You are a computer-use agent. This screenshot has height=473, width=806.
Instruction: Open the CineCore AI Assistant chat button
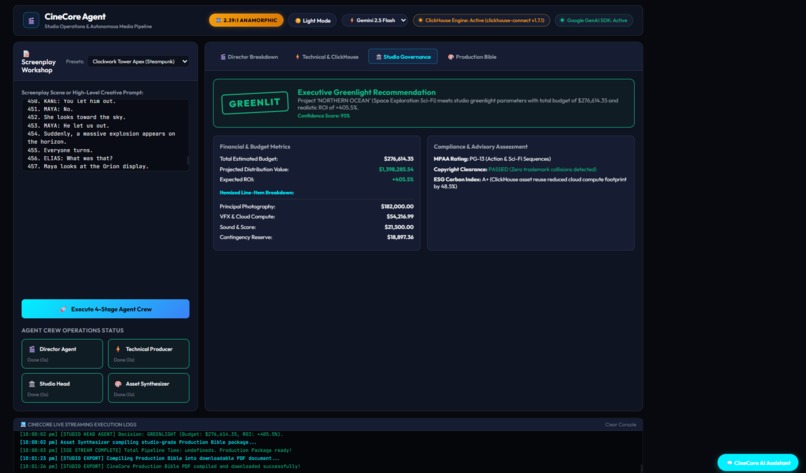tap(758, 463)
